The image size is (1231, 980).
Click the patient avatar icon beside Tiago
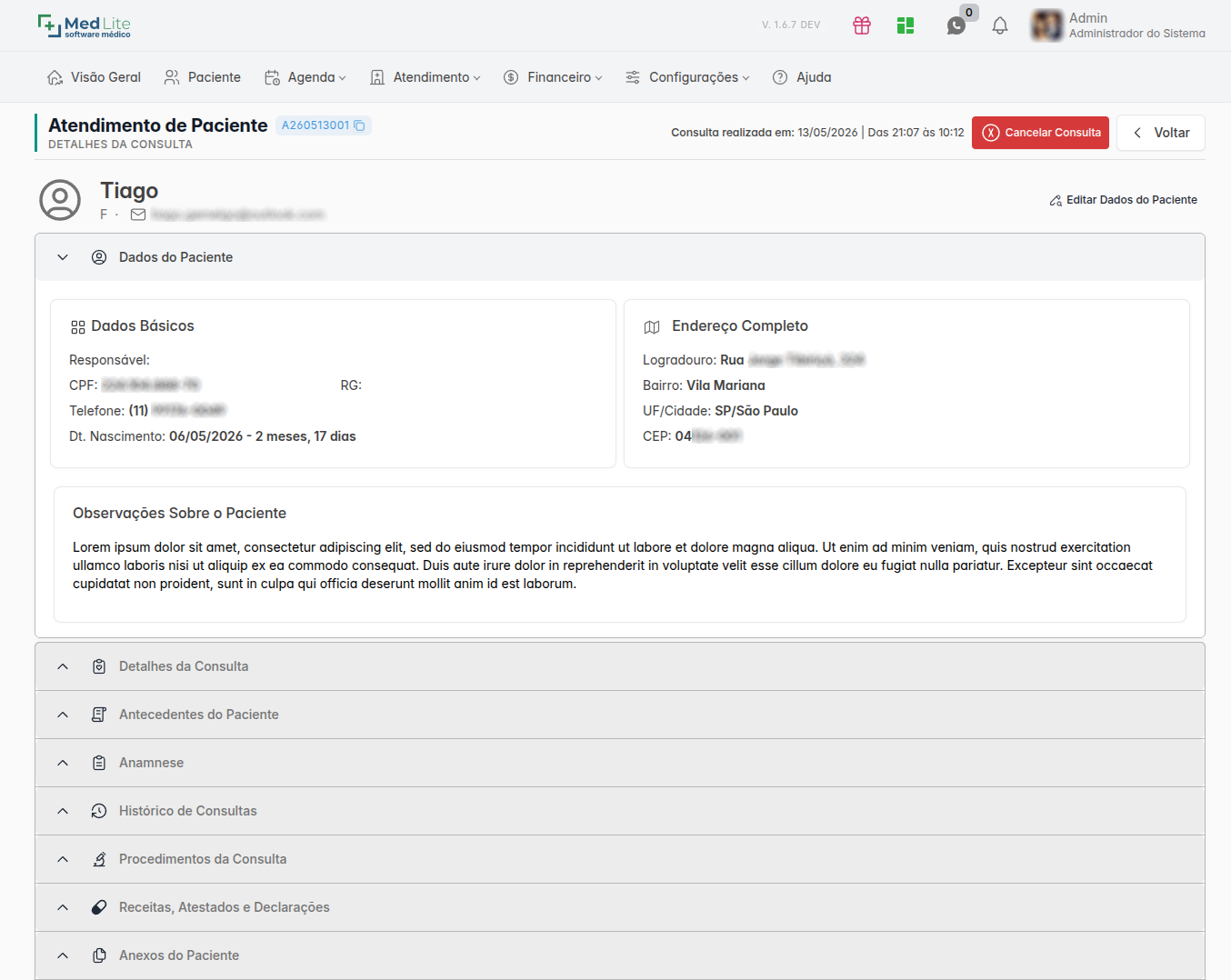(60, 200)
